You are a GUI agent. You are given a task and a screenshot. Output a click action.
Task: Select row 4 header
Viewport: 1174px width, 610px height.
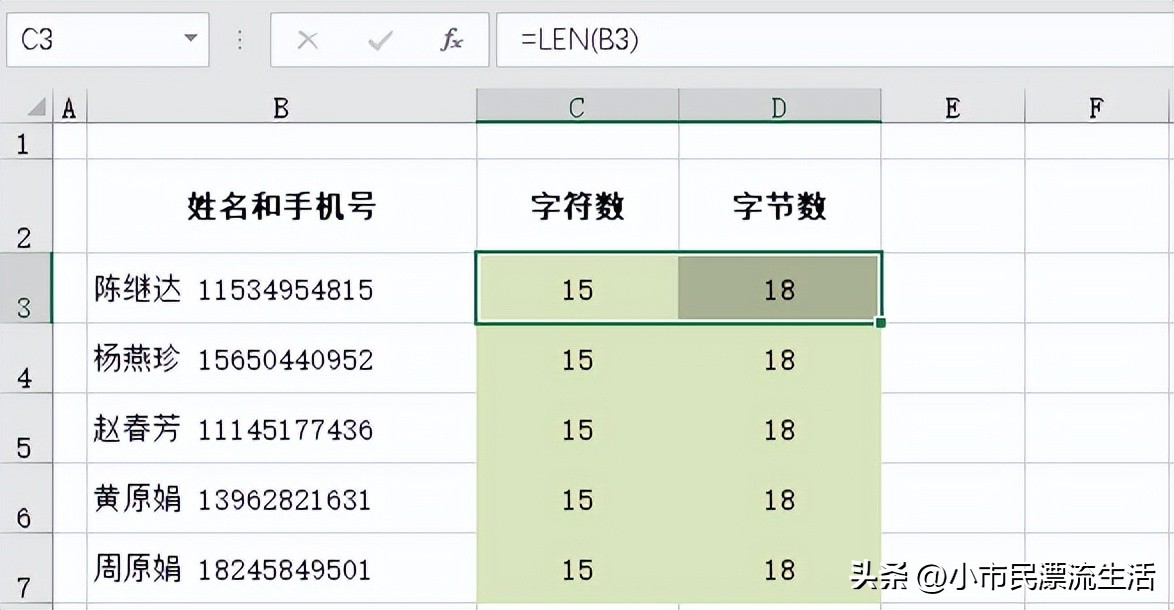pos(26,358)
